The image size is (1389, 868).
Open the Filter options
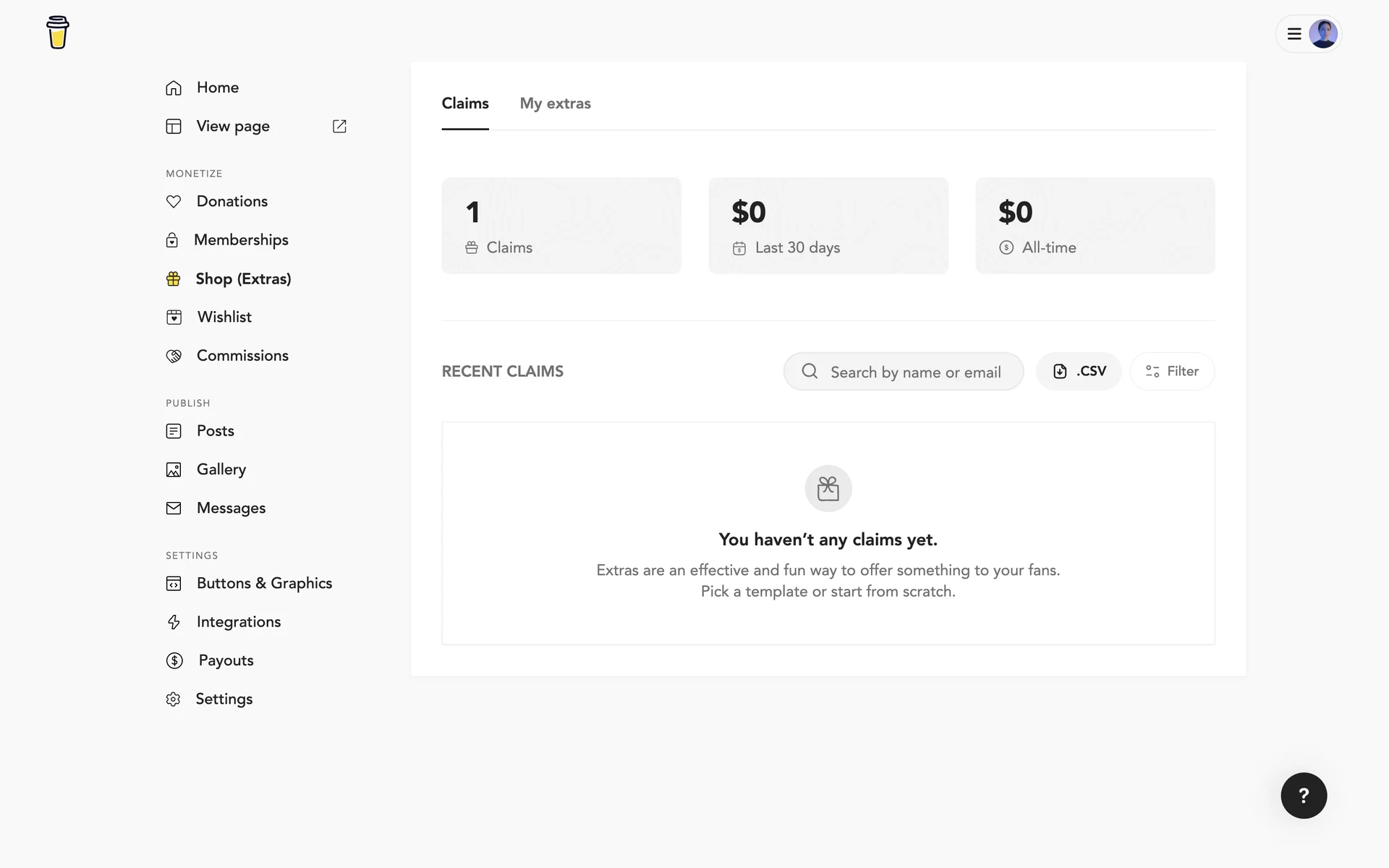1172,371
